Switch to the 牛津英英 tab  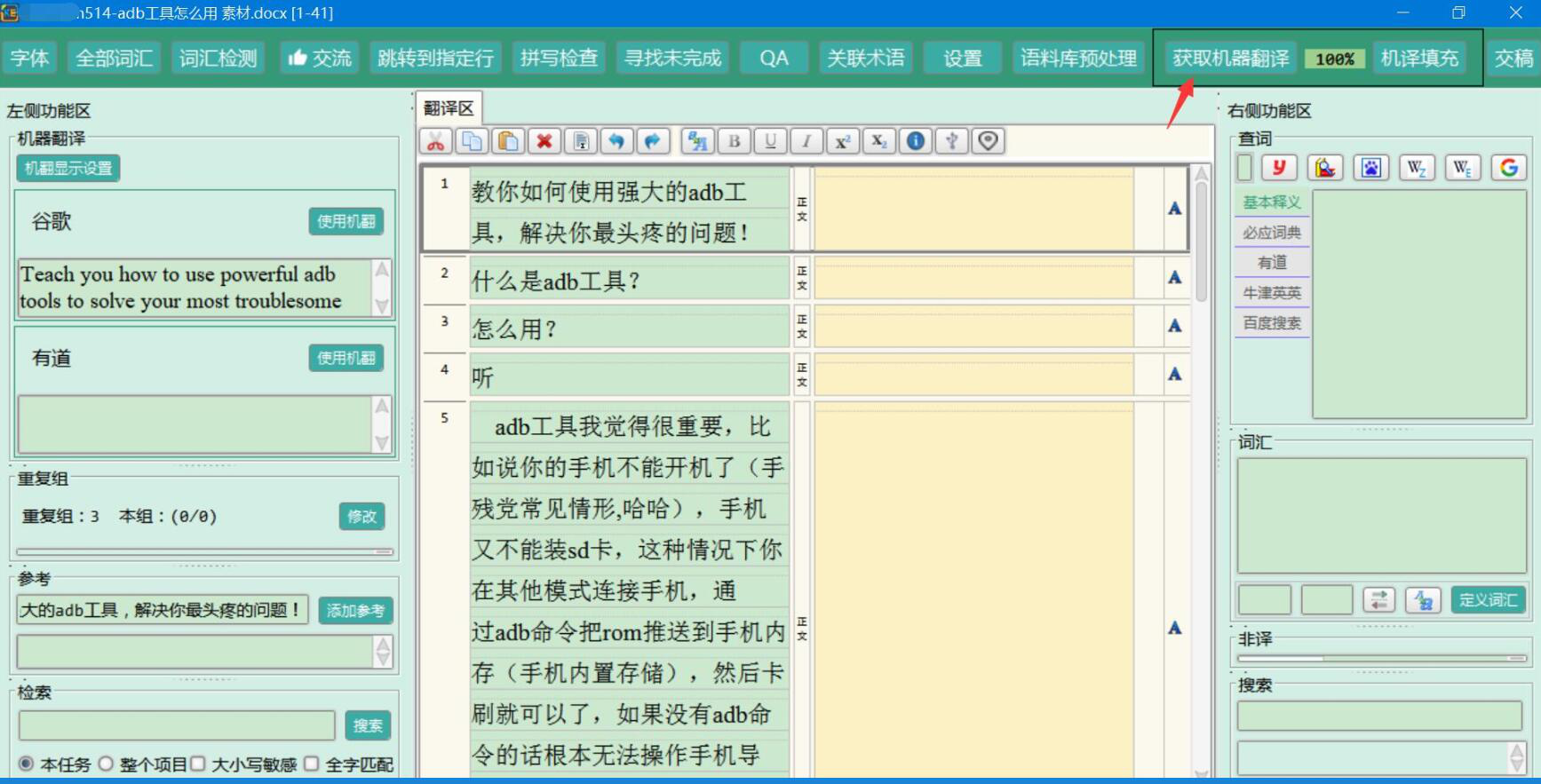1272,293
